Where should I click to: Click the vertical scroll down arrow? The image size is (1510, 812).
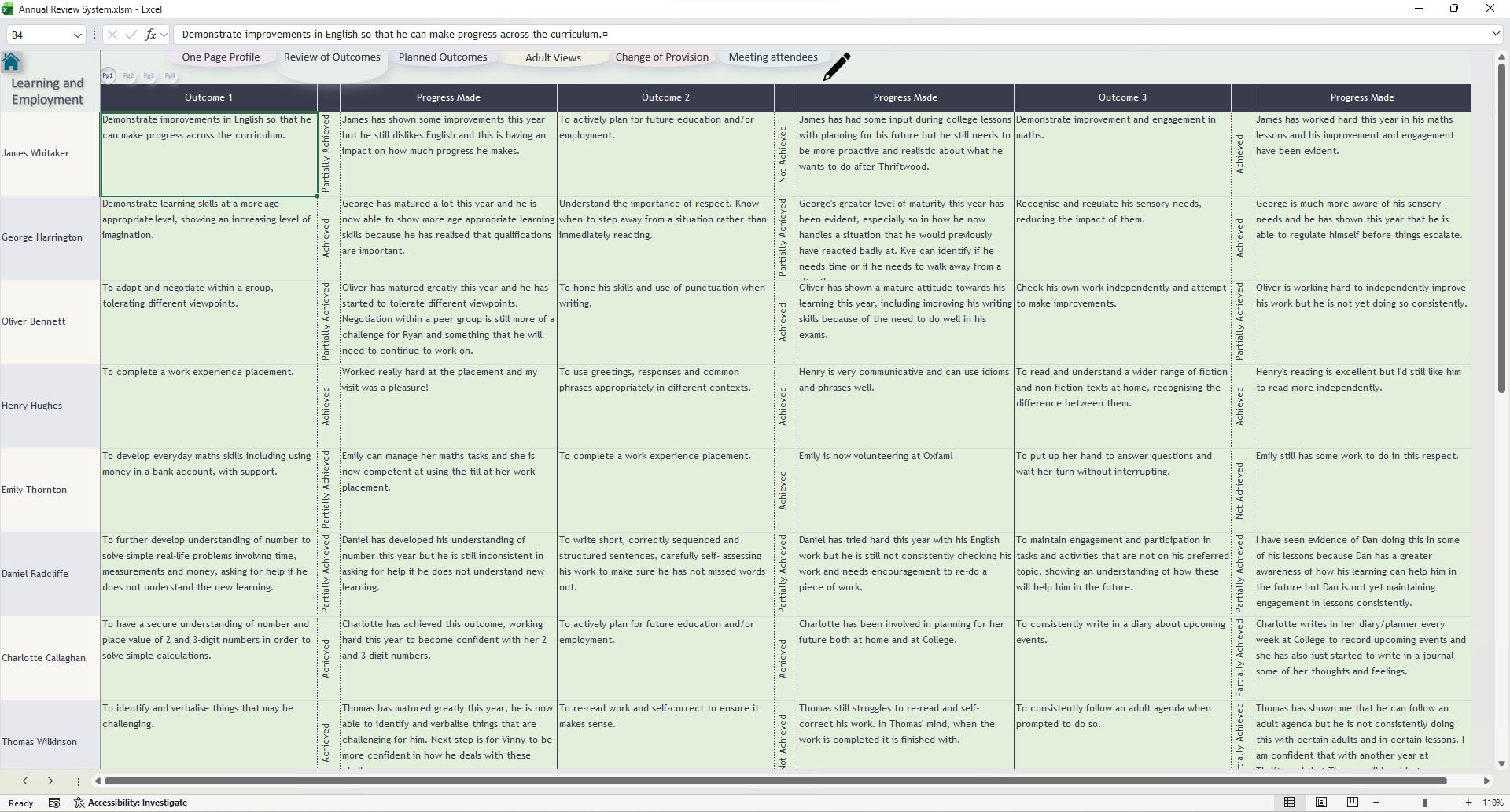coord(1501,763)
